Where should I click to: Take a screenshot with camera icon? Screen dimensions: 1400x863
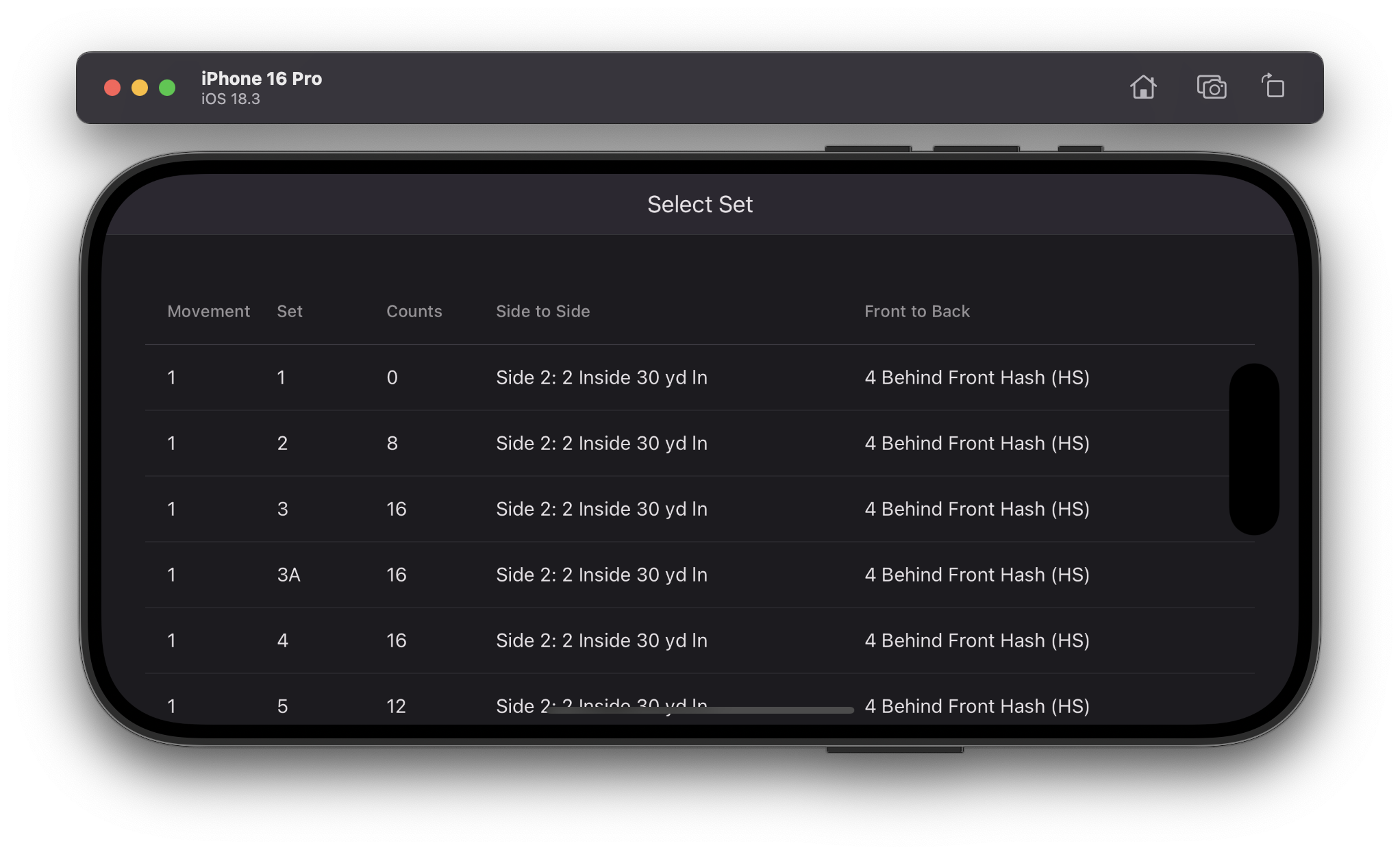tap(1211, 88)
